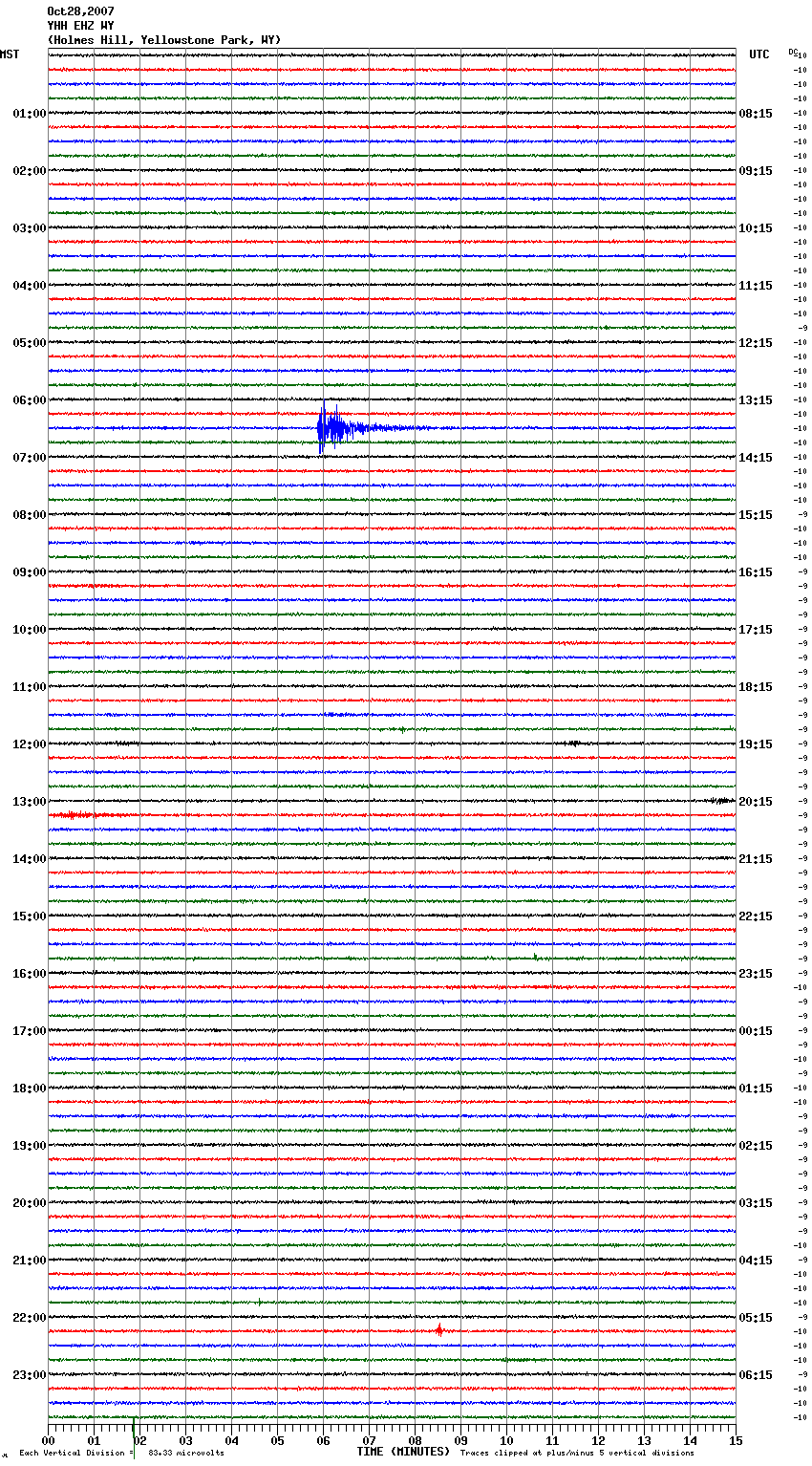Click the 11:00 MST time label

point(30,687)
